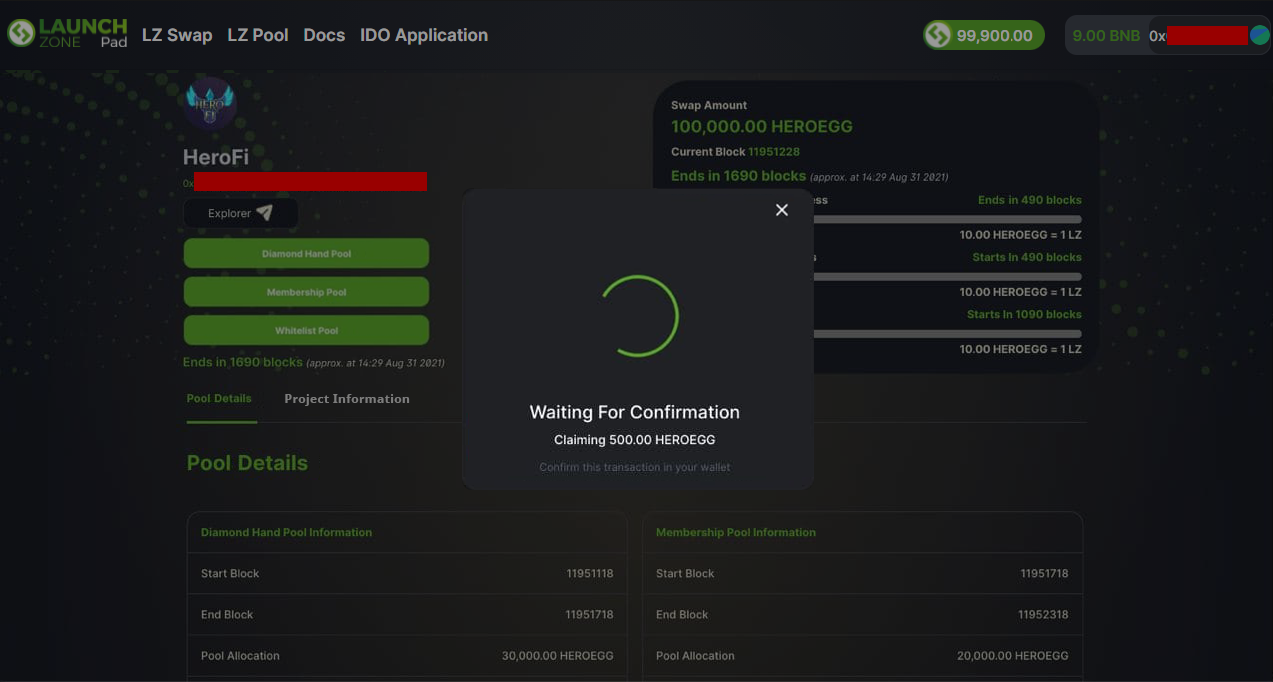The width and height of the screenshot is (1273, 682).
Task: Click Pool Allocation 30,000.00 HEROEGG value
Action: [558, 656]
